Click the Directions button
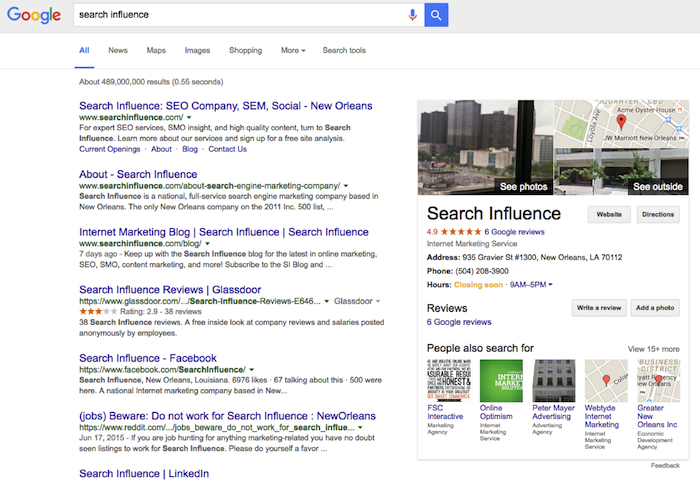Viewport: 700px width, 481px height. click(x=658, y=214)
